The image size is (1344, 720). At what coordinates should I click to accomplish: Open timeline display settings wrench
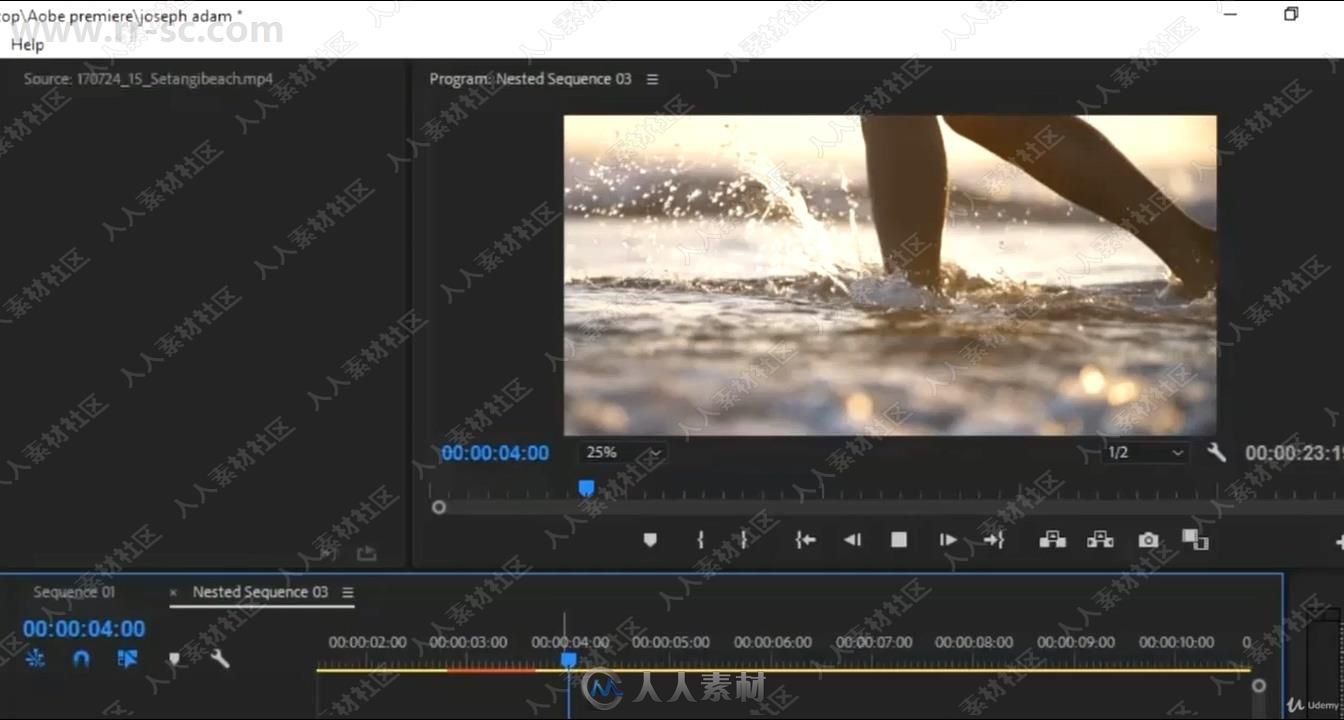(x=220, y=659)
